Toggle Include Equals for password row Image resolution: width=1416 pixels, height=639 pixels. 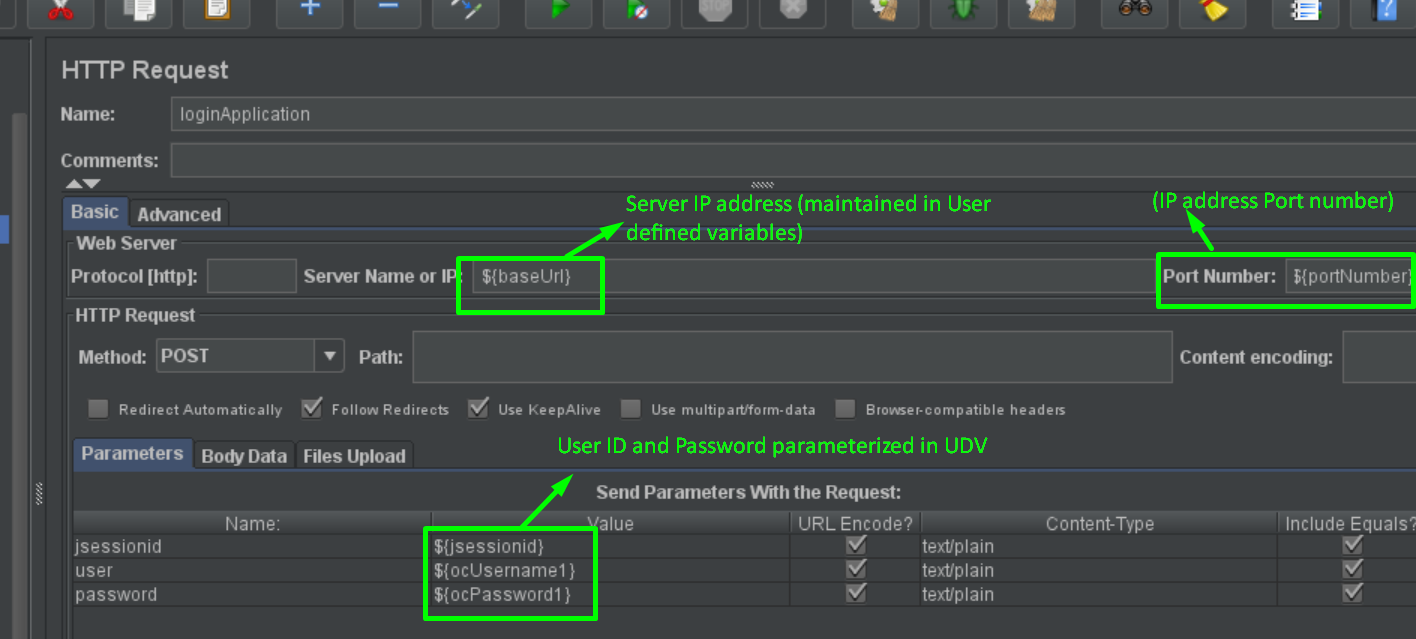[x=1353, y=594]
